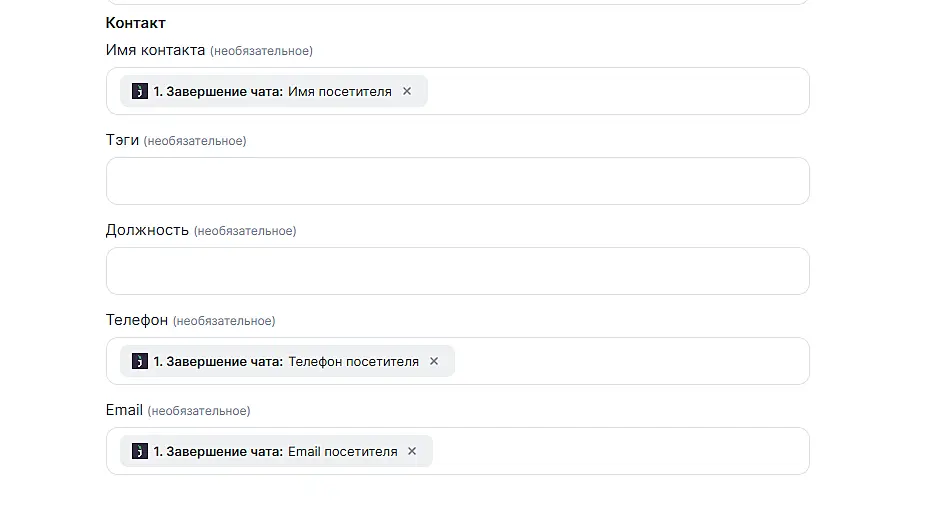
Task: Click the Тэги field label
Action: [x=122, y=140]
